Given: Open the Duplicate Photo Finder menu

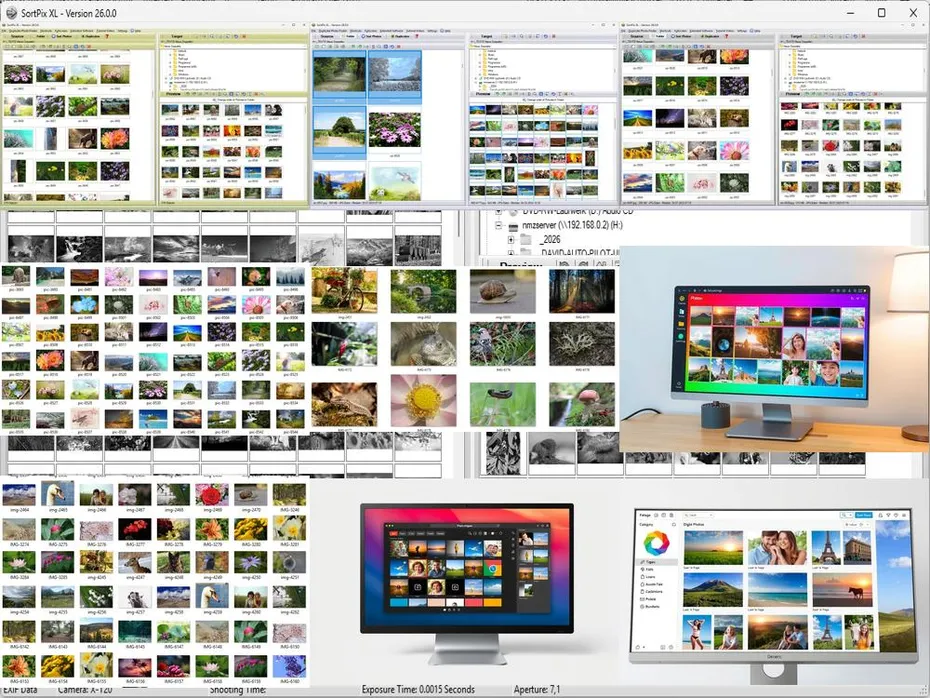Looking at the screenshot, I should (x=25, y=31).
